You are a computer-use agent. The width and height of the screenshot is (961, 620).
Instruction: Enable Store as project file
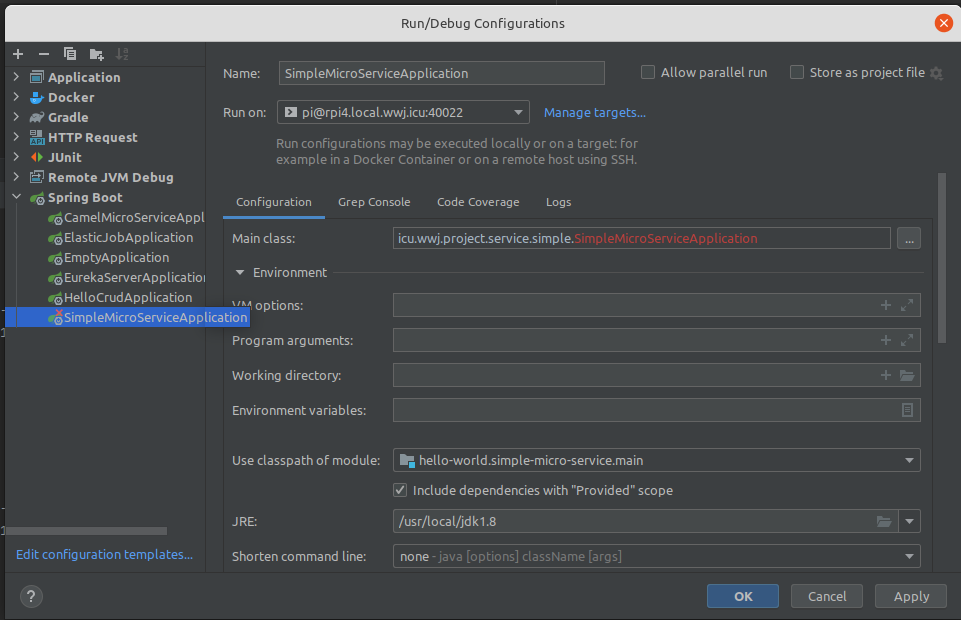797,72
